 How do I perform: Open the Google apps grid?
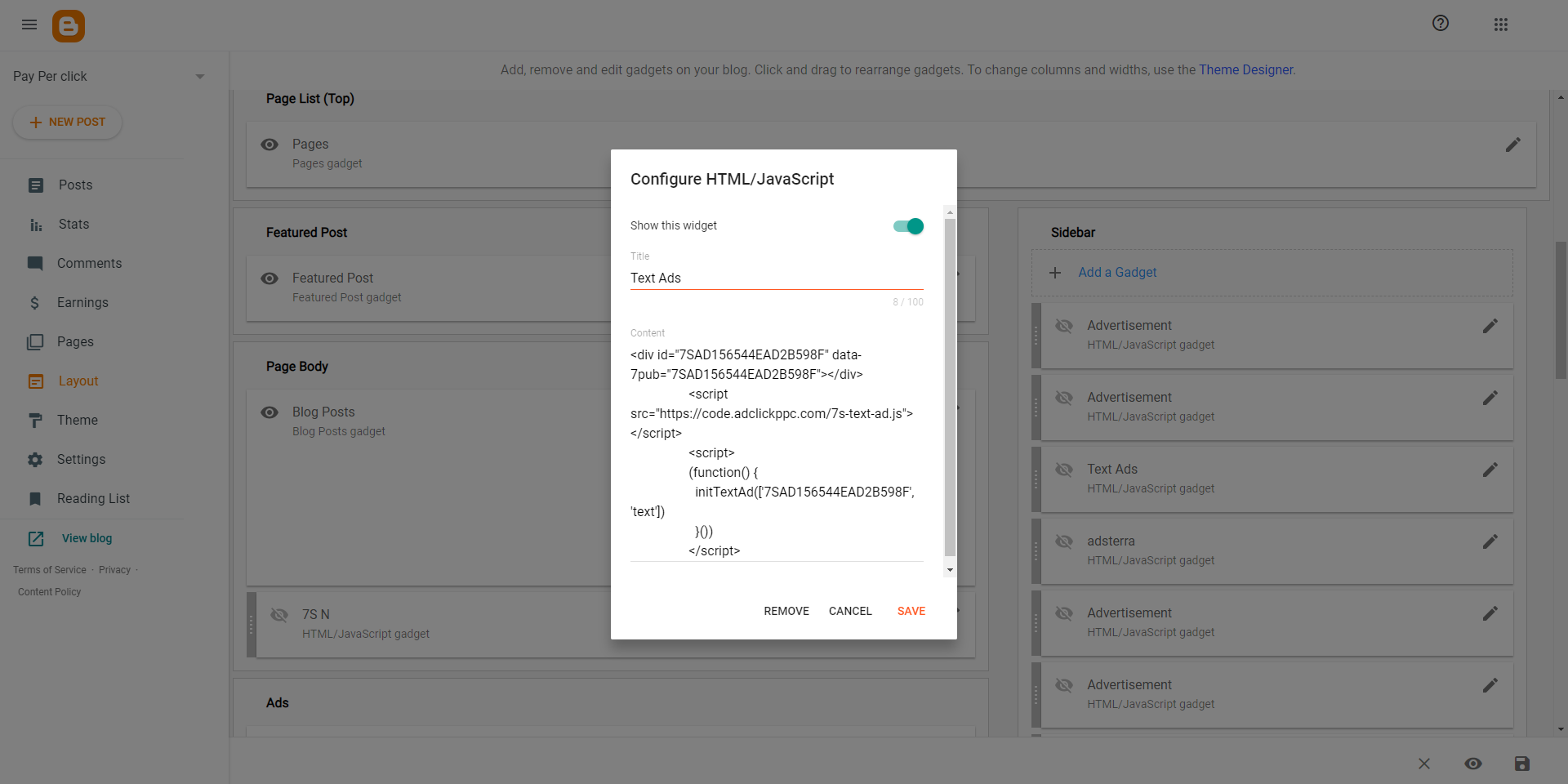1500,24
